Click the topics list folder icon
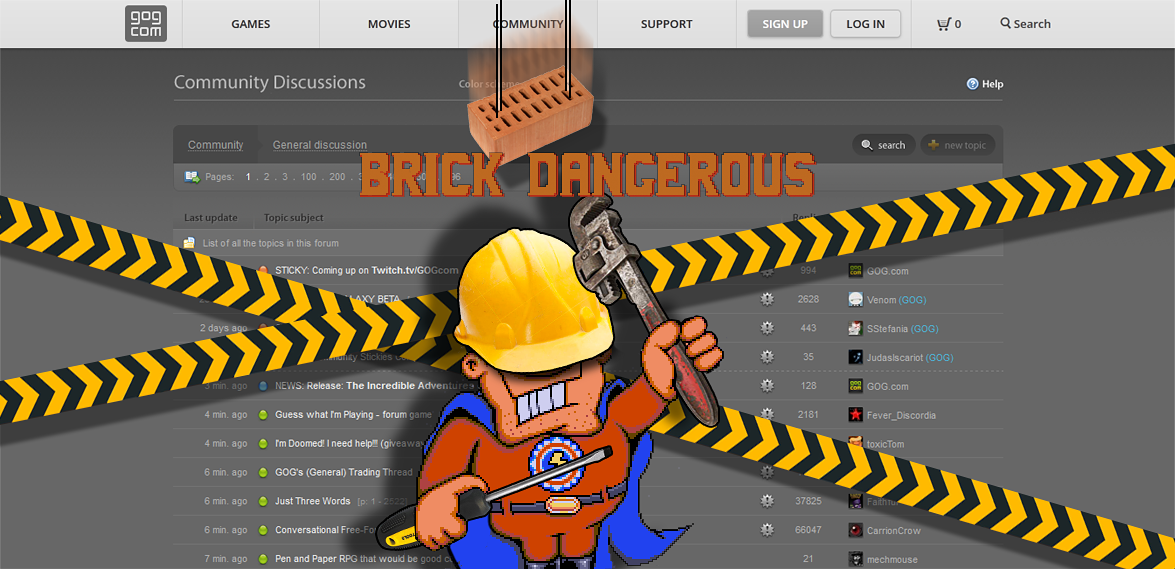1175x569 pixels. point(190,243)
